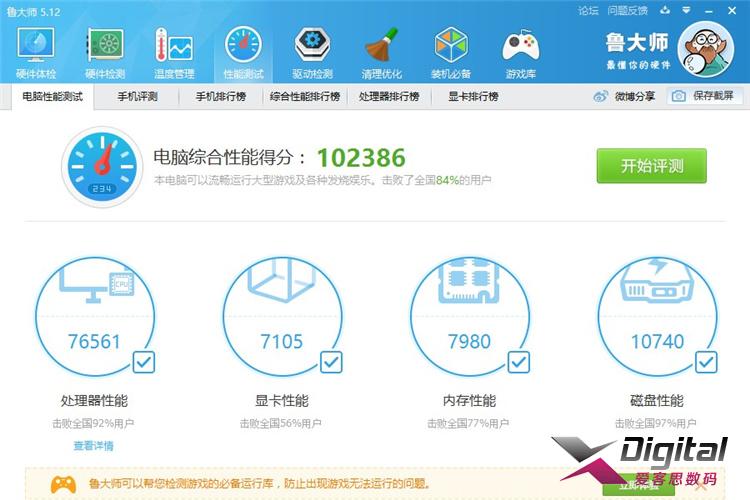Click the 击败全国97%用户 text
The image size is (750, 500).
coord(656,423)
